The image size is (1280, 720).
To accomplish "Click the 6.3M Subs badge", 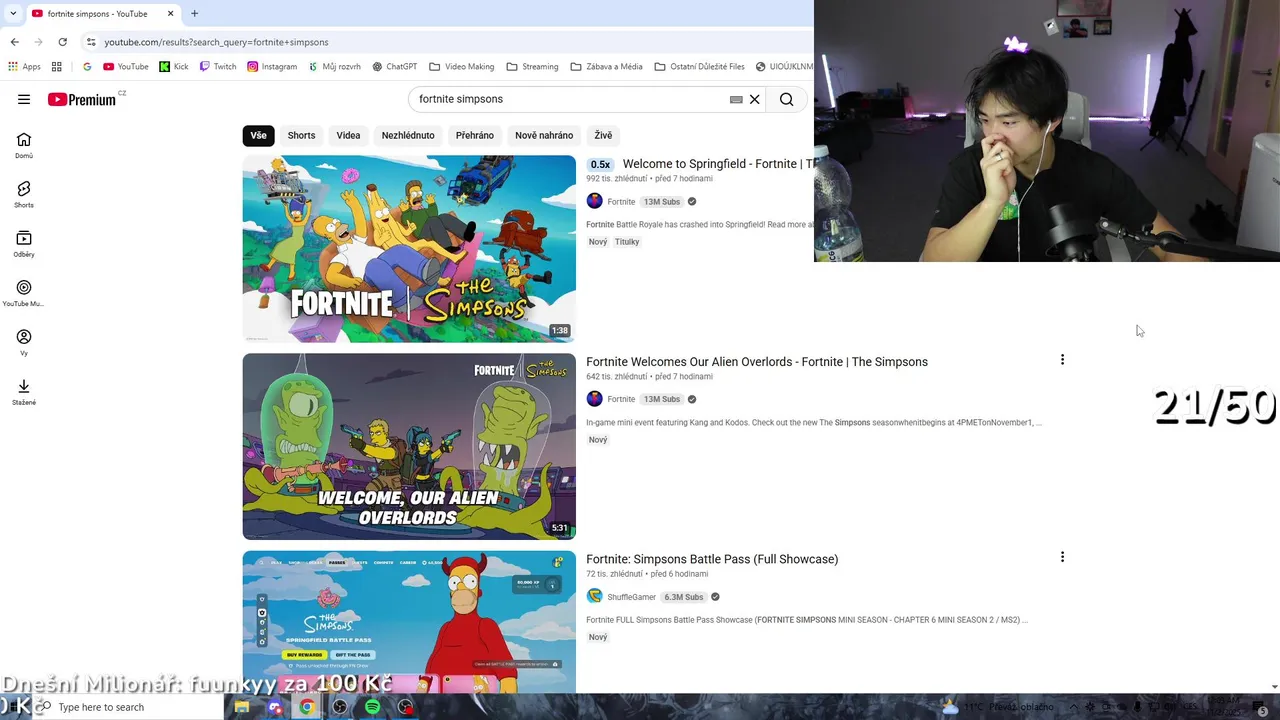I will pos(684,597).
